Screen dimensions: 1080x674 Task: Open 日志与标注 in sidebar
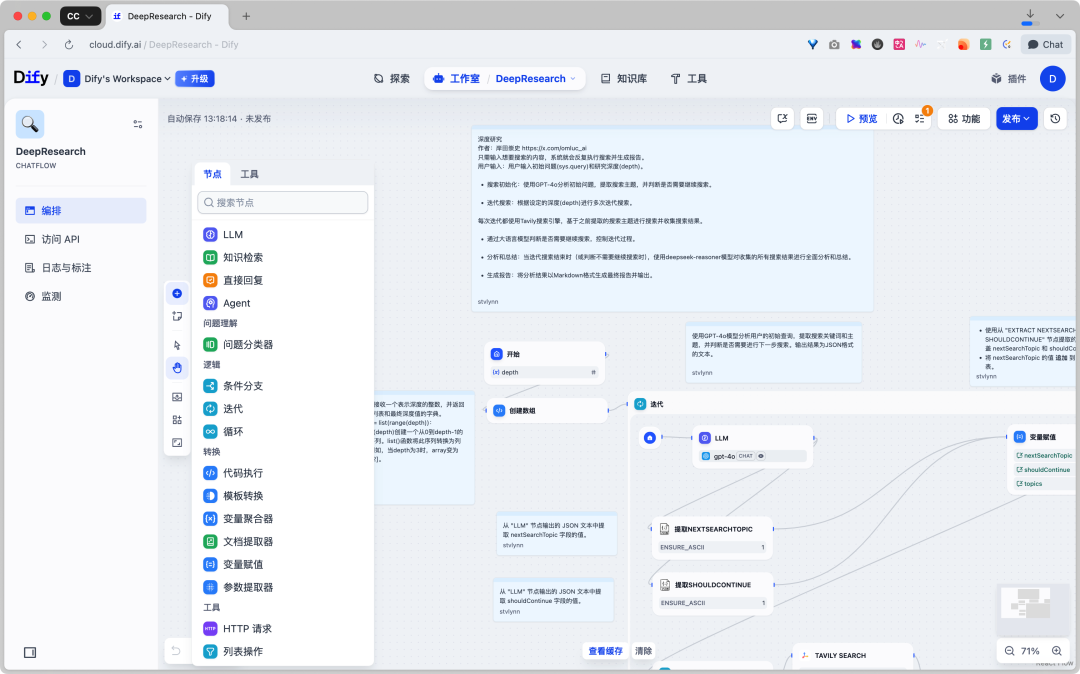[x=81, y=268]
